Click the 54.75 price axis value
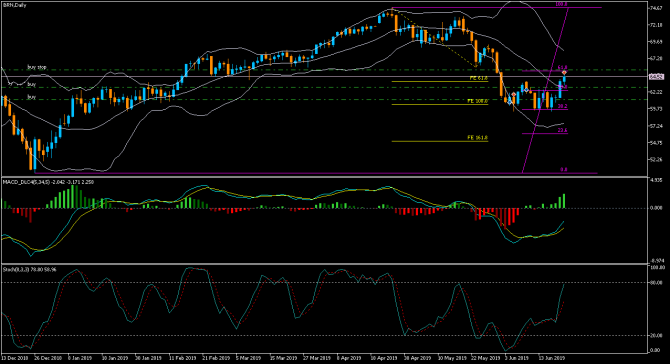Image resolution: width=670 pixels, height=364 pixels. [x=656, y=143]
